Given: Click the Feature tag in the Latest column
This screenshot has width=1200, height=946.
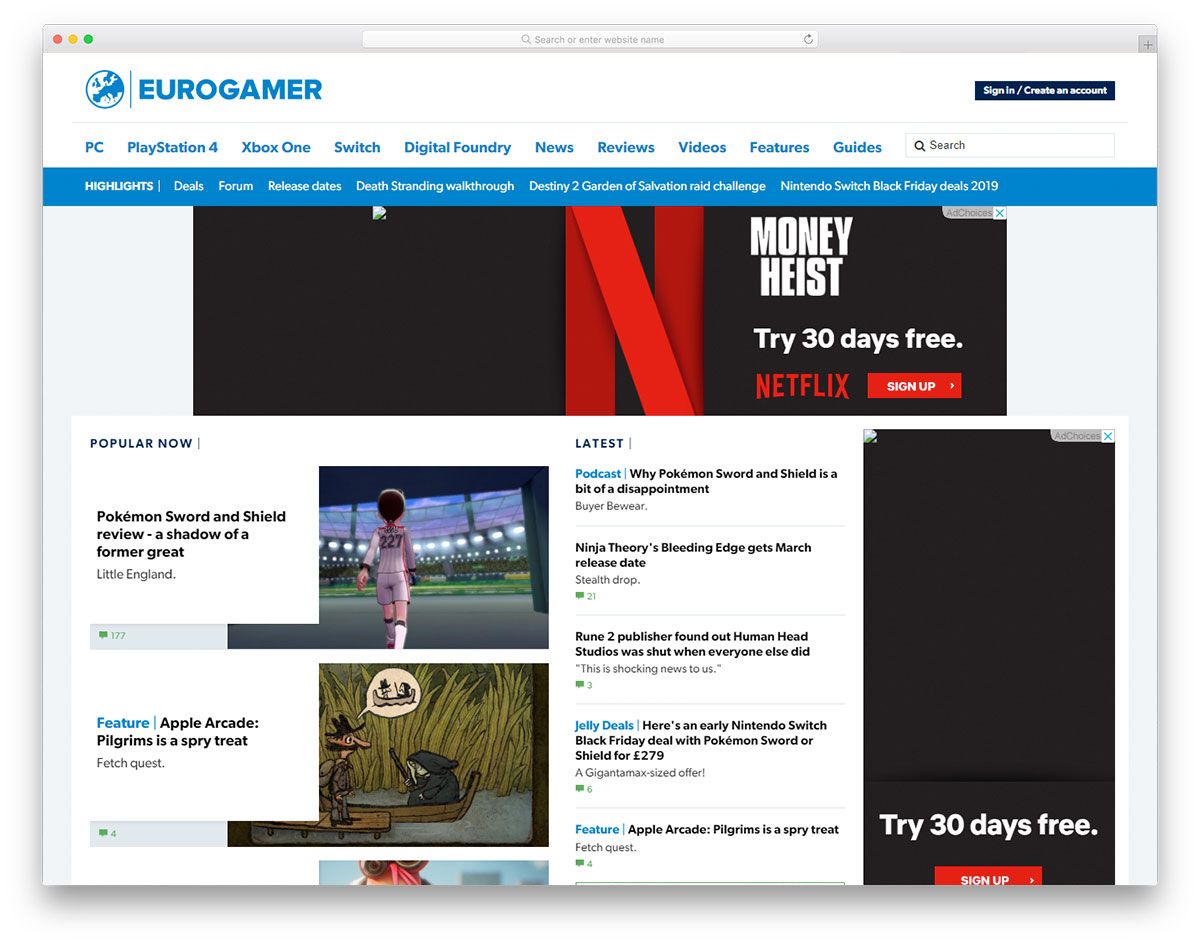Looking at the screenshot, I should [x=597, y=830].
